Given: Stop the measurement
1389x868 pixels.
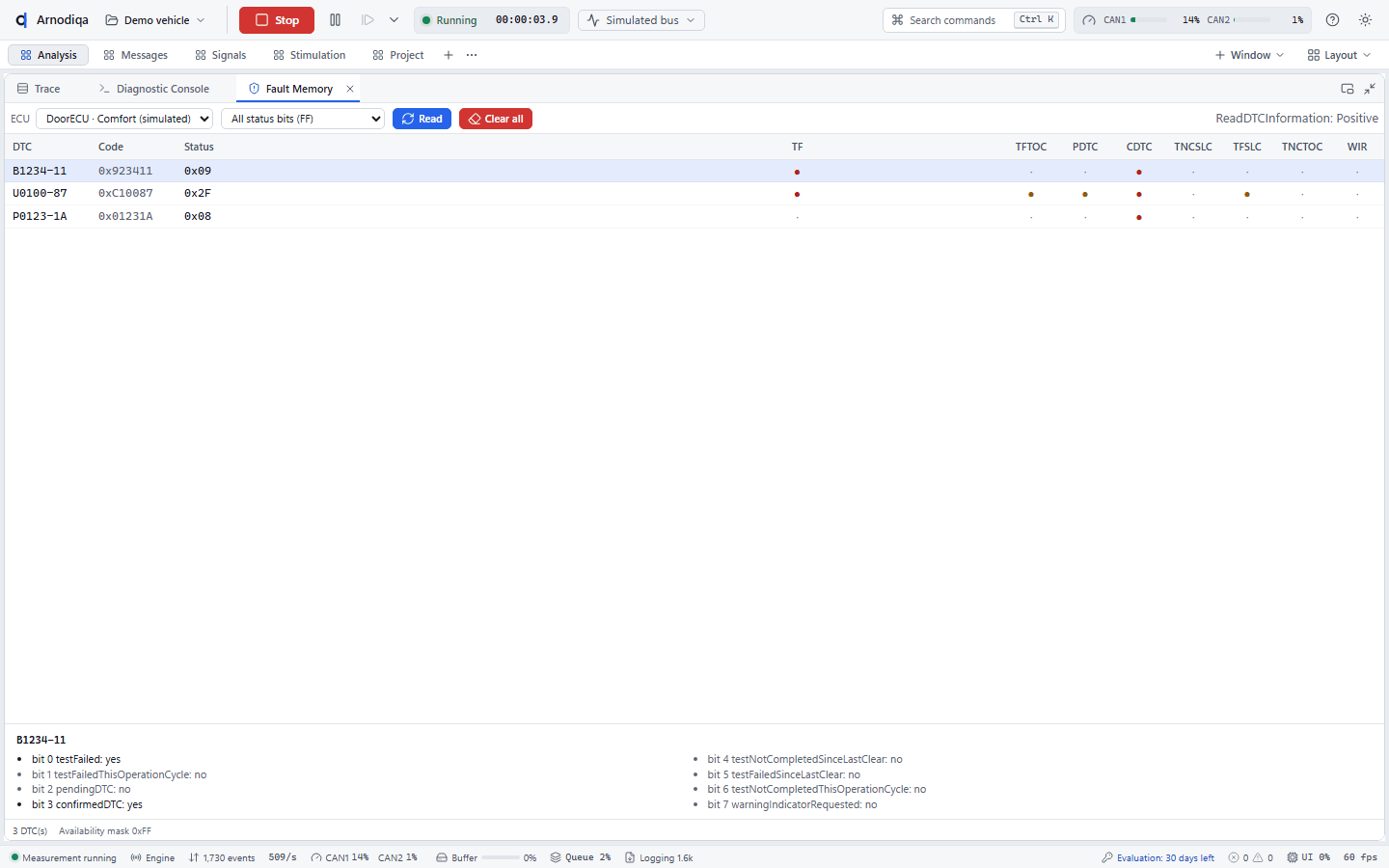Looking at the screenshot, I should tap(277, 20).
